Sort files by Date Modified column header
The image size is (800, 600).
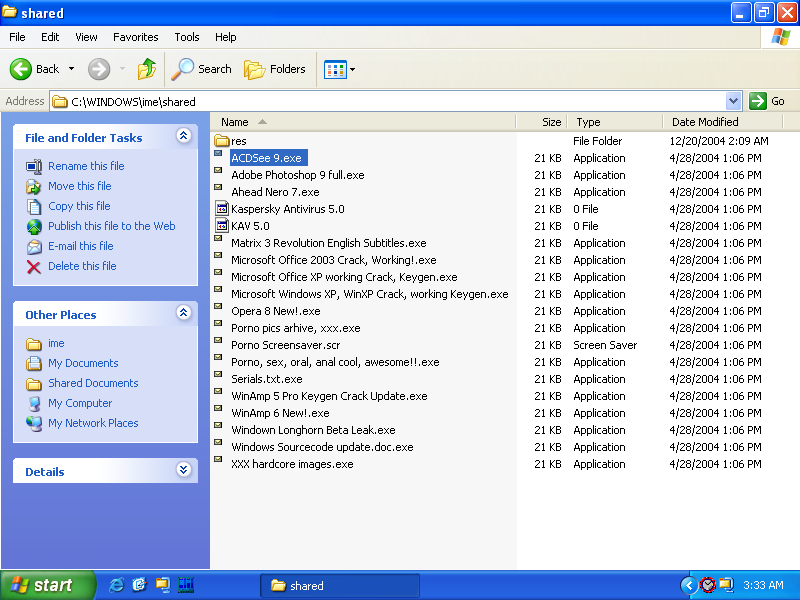click(x=723, y=122)
